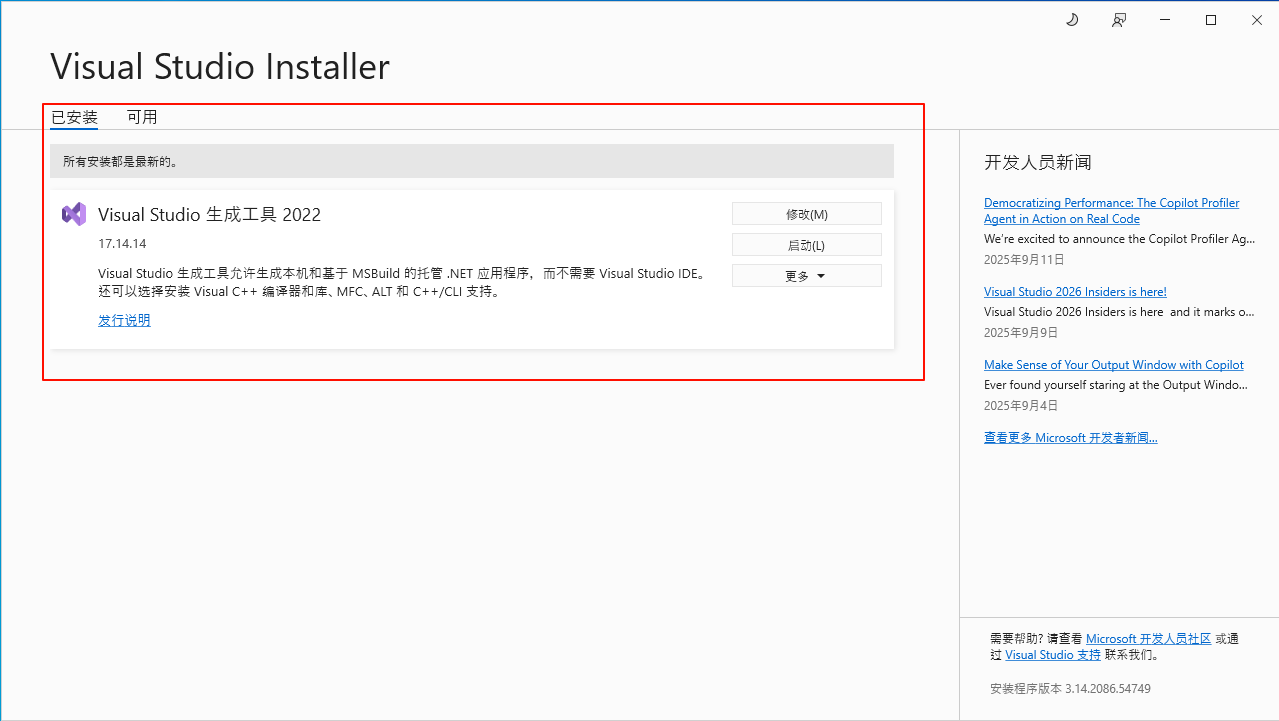Open Make Sense of Your Output Window link
The image size is (1279, 721).
tap(1114, 365)
